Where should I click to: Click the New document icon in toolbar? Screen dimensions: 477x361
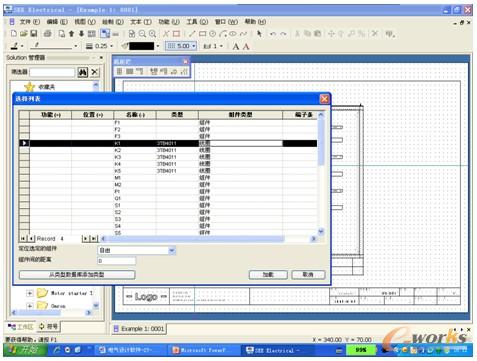(x=14, y=34)
